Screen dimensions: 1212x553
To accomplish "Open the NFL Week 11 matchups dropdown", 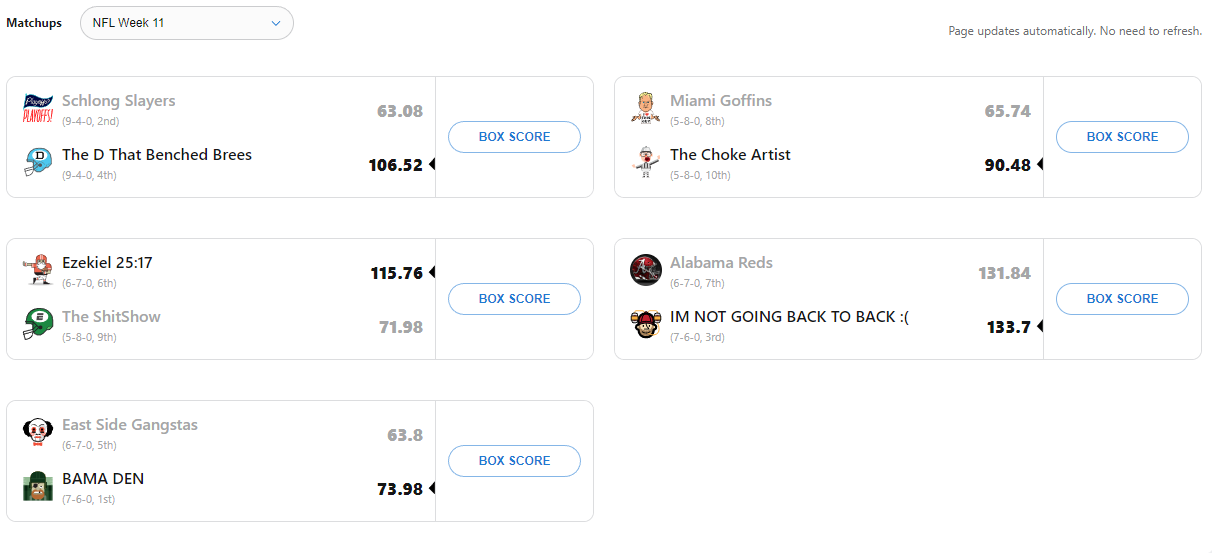I will [186, 23].
